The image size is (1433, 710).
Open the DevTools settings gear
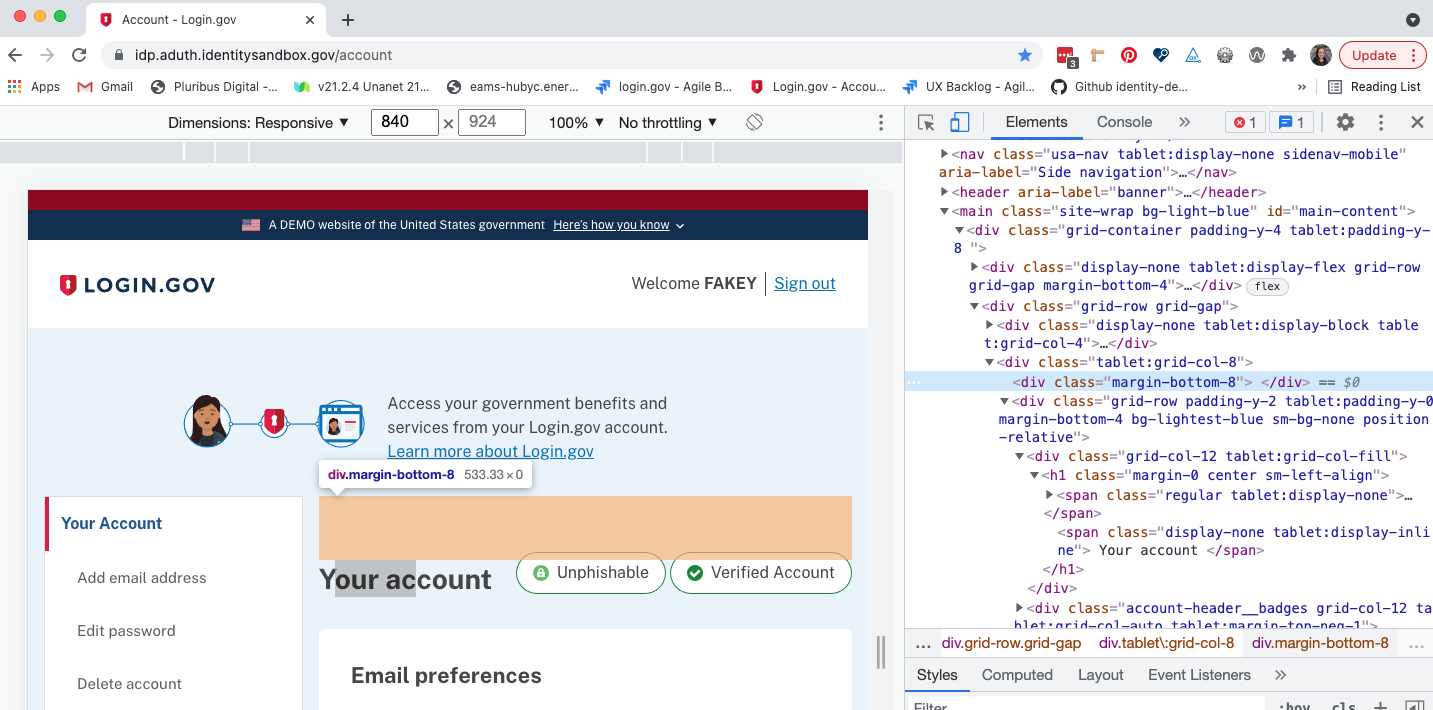(x=1345, y=122)
